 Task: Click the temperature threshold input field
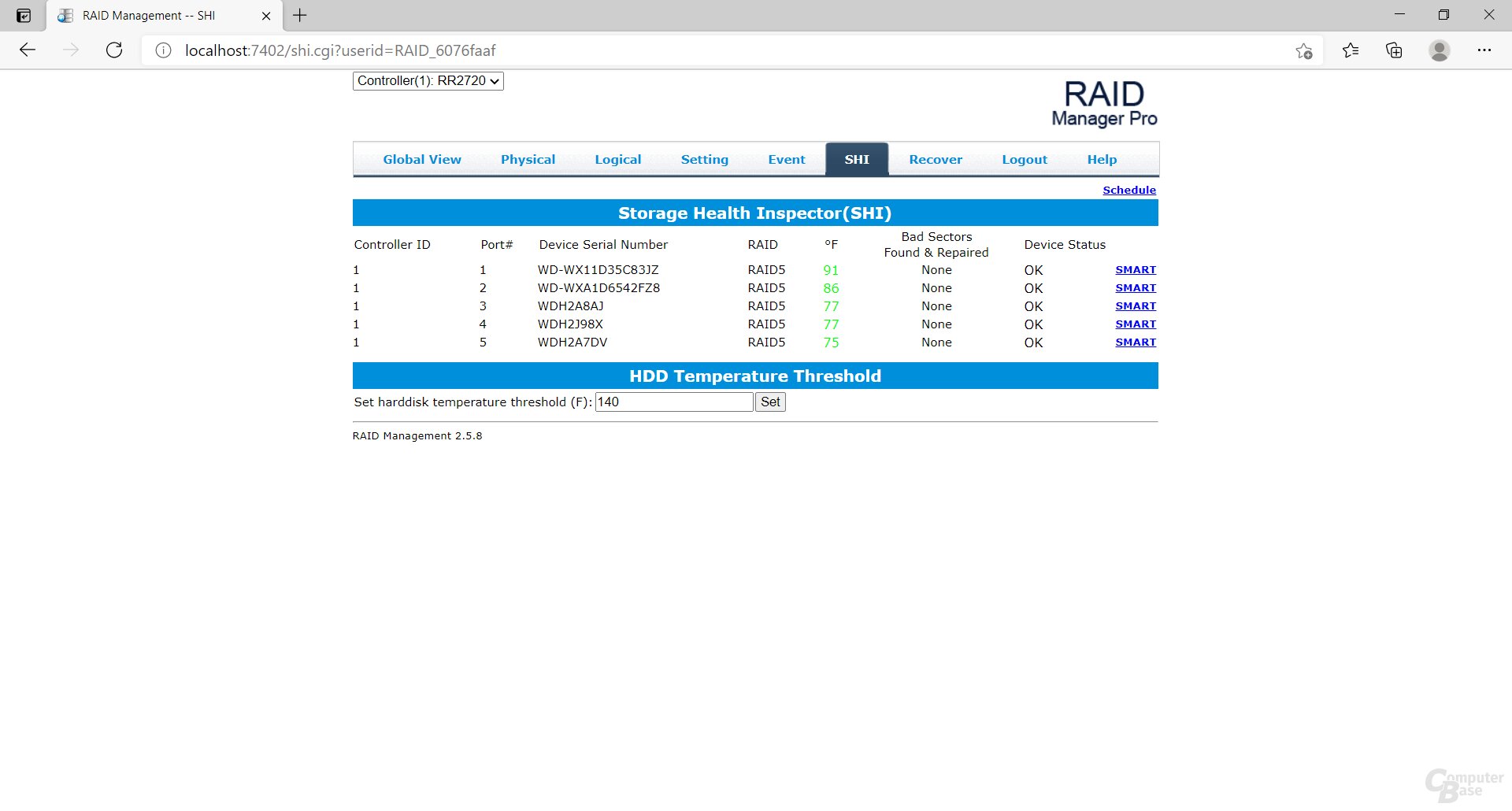pos(674,402)
